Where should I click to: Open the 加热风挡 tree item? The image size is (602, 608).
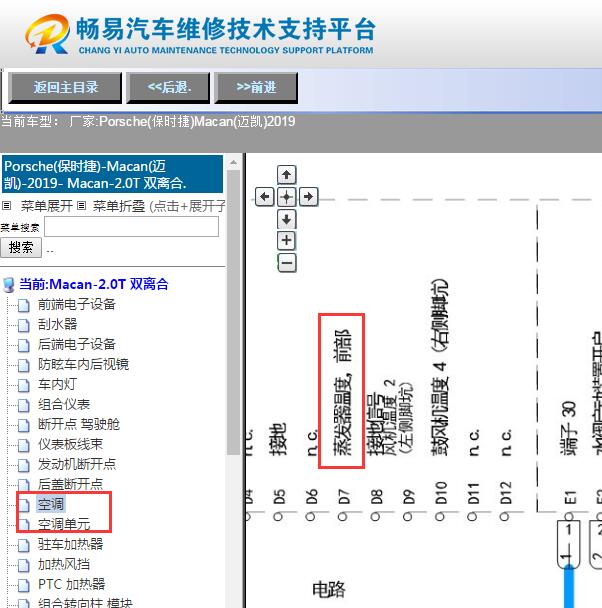pos(64,564)
